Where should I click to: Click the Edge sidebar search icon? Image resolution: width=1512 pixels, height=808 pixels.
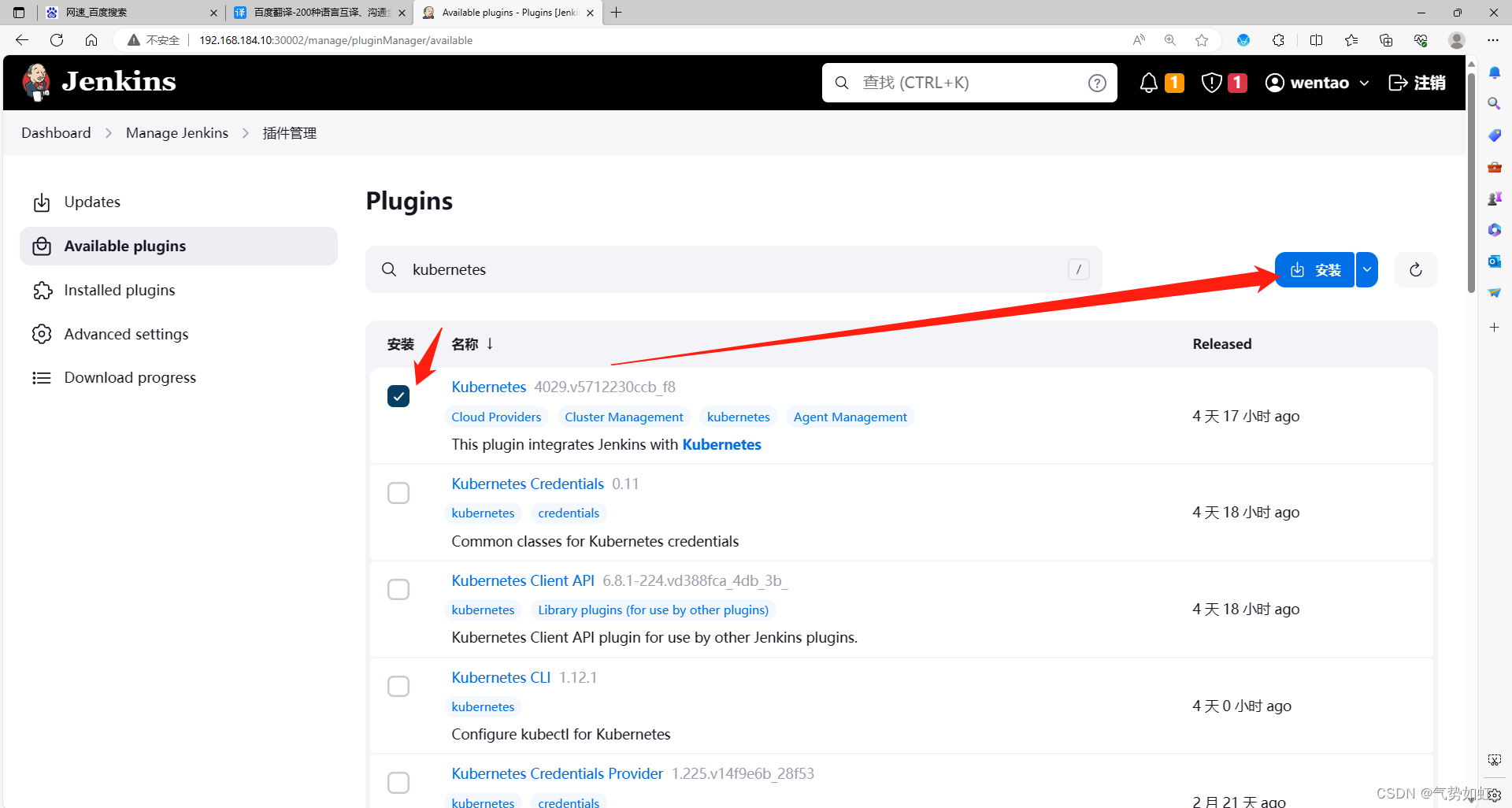(x=1494, y=103)
